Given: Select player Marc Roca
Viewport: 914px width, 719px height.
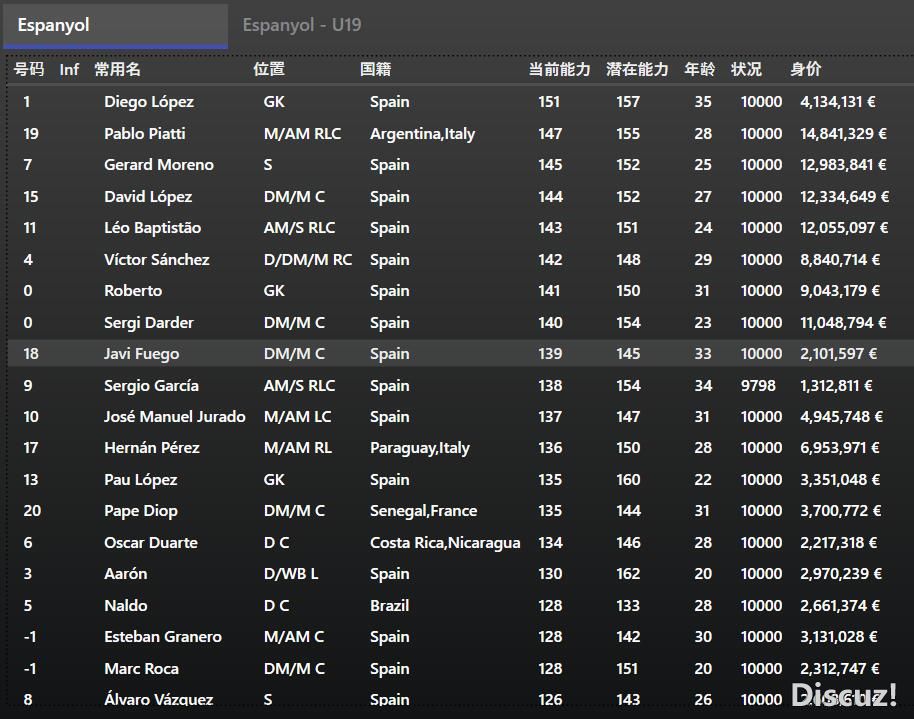Looking at the screenshot, I should pos(141,669).
